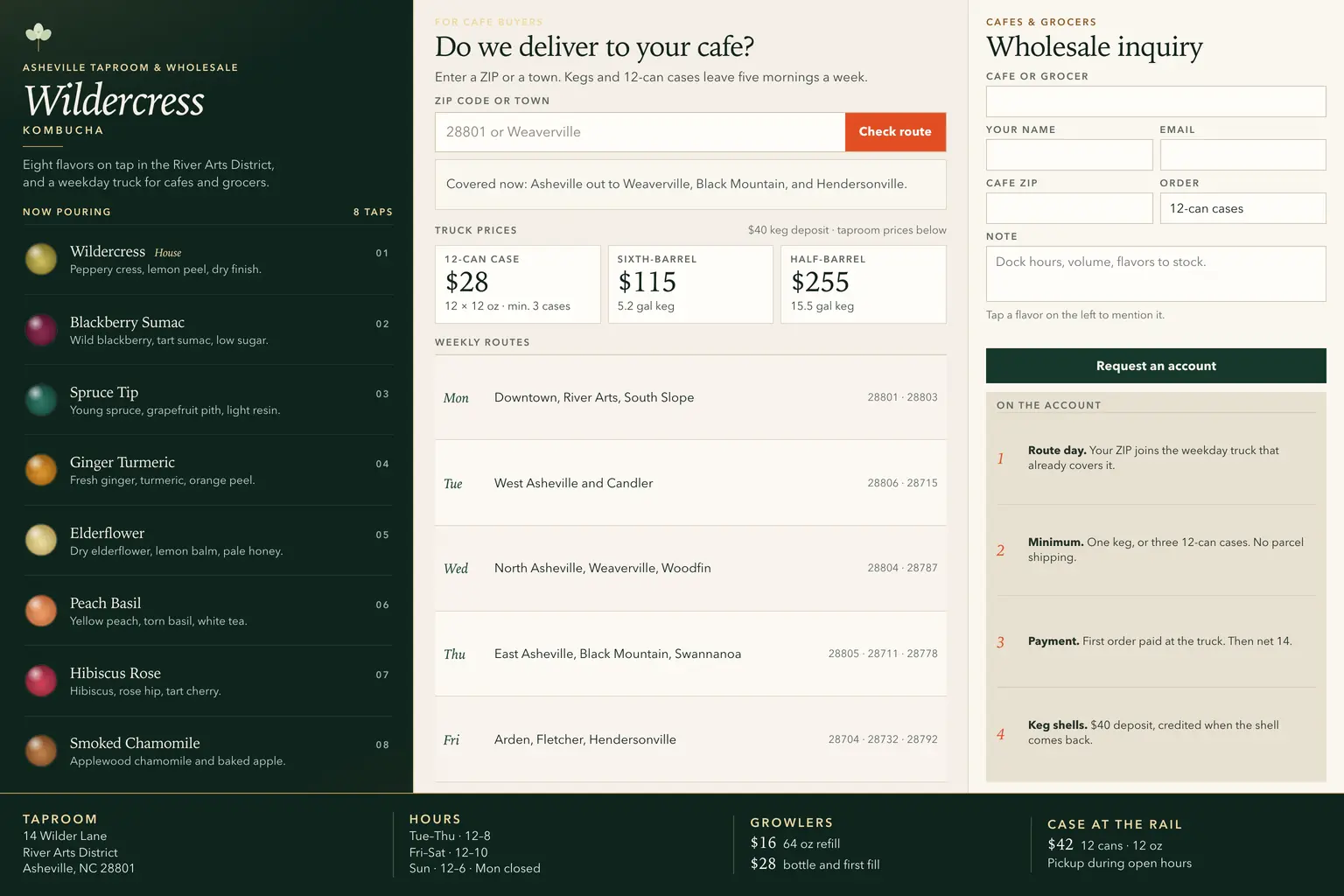Viewport: 1344px width, 896px height.
Task: Select the Blackberry Sumac flavor swatch
Action: (x=41, y=330)
